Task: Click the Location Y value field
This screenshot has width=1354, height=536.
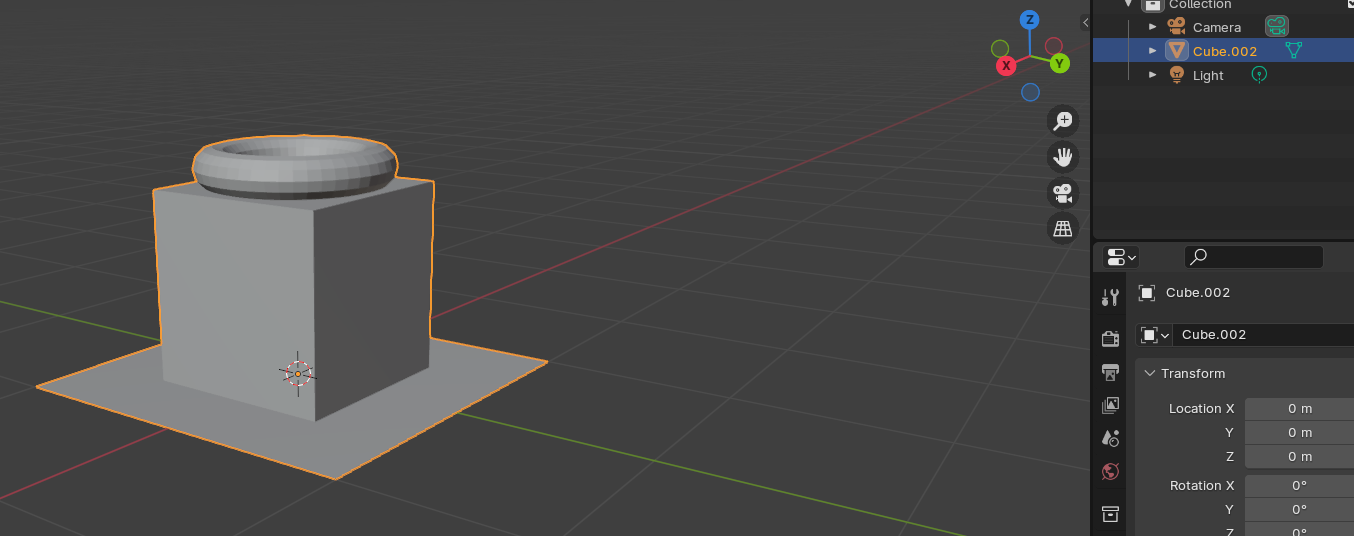Action: coord(1299,432)
